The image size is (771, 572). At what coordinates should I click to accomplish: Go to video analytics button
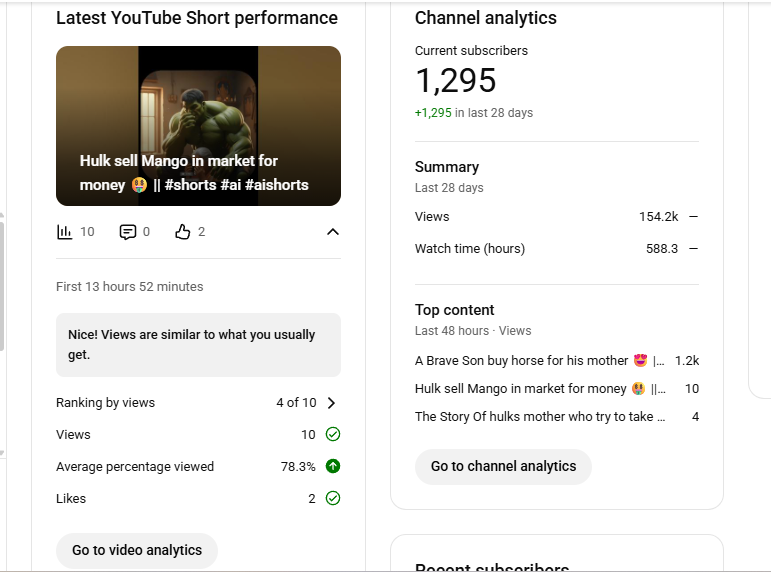pyautogui.click(x=137, y=550)
